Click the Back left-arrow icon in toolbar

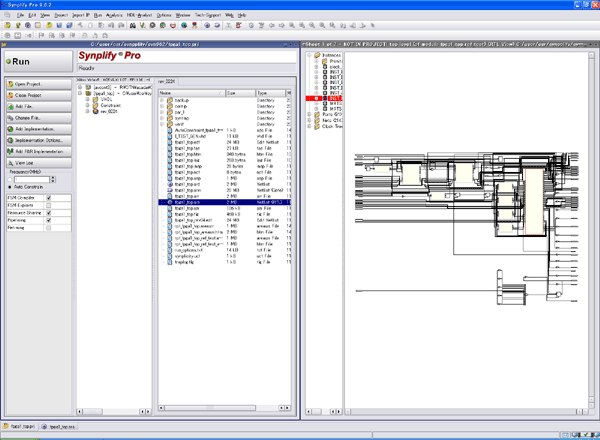point(272,25)
